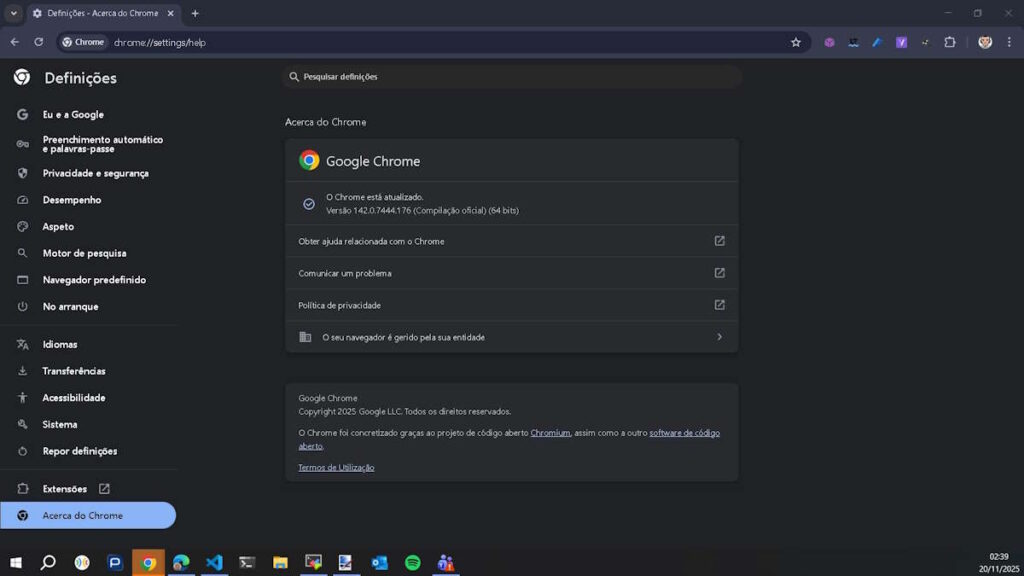The height and width of the screenshot is (576, 1024).
Task: Click the Back navigation arrow
Action: pyautogui.click(x=15, y=42)
